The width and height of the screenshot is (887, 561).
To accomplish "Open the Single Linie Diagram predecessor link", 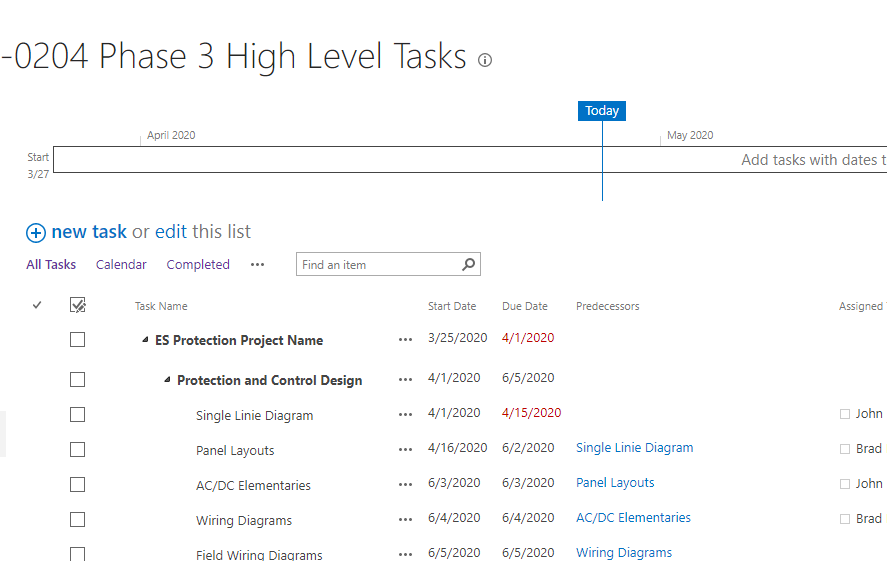I will pyautogui.click(x=634, y=448).
